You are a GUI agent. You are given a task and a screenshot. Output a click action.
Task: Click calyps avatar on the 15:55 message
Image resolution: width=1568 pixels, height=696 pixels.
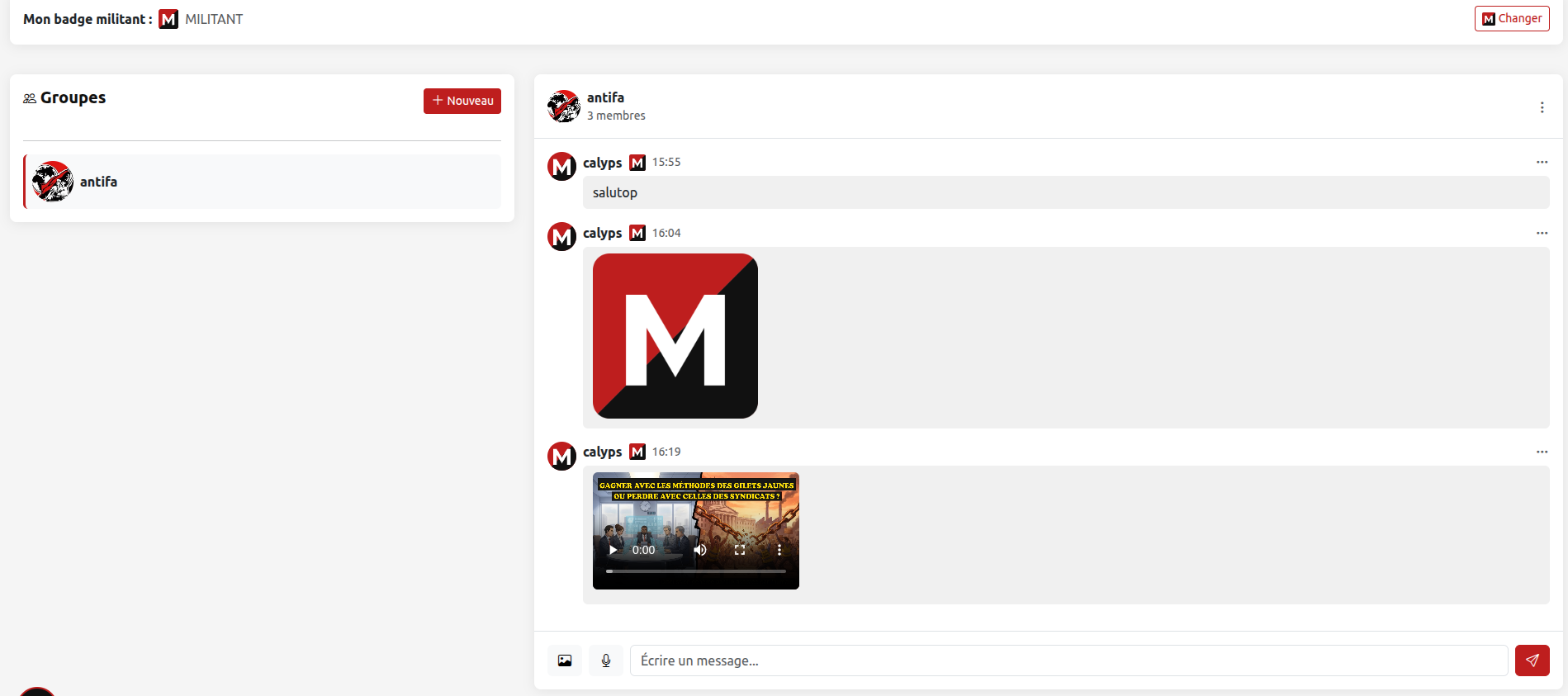point(562,166)
